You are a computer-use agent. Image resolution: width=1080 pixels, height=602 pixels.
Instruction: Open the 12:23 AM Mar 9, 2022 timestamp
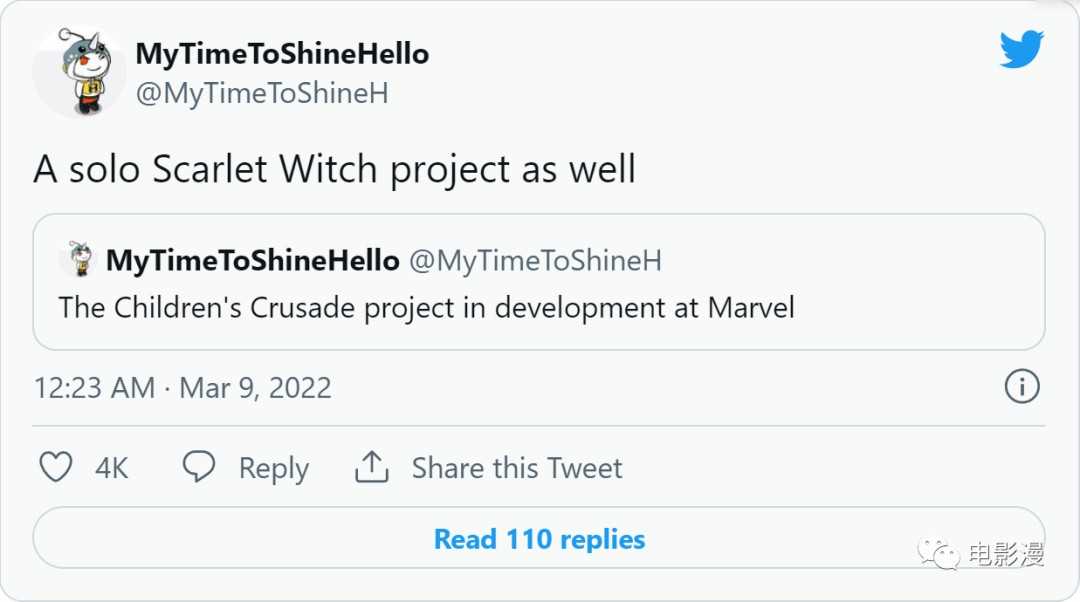(183, 388)
